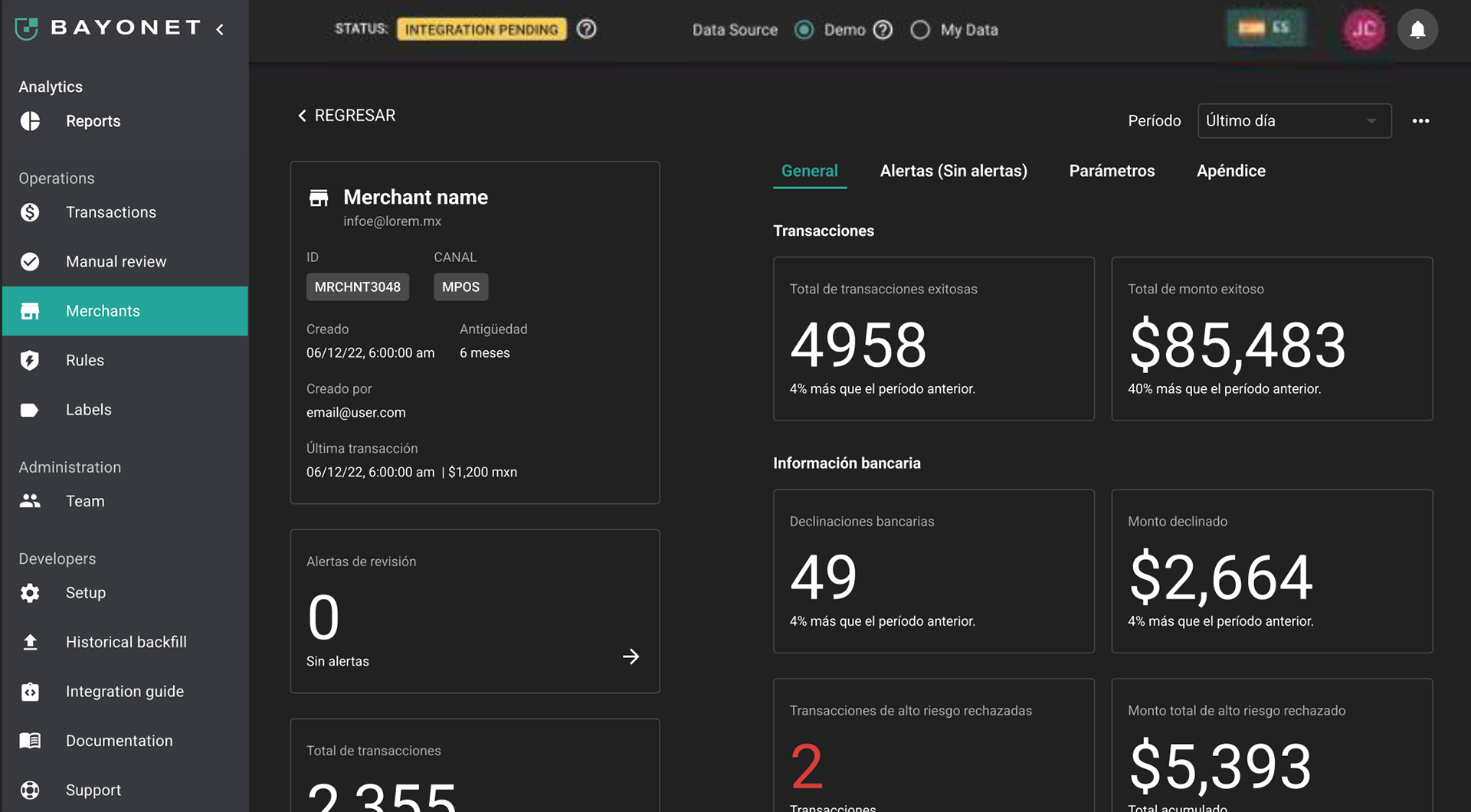Switch to Alertas (Sin alertas) tab
This screenshot has height=812, width=1471.
[953, 171]
